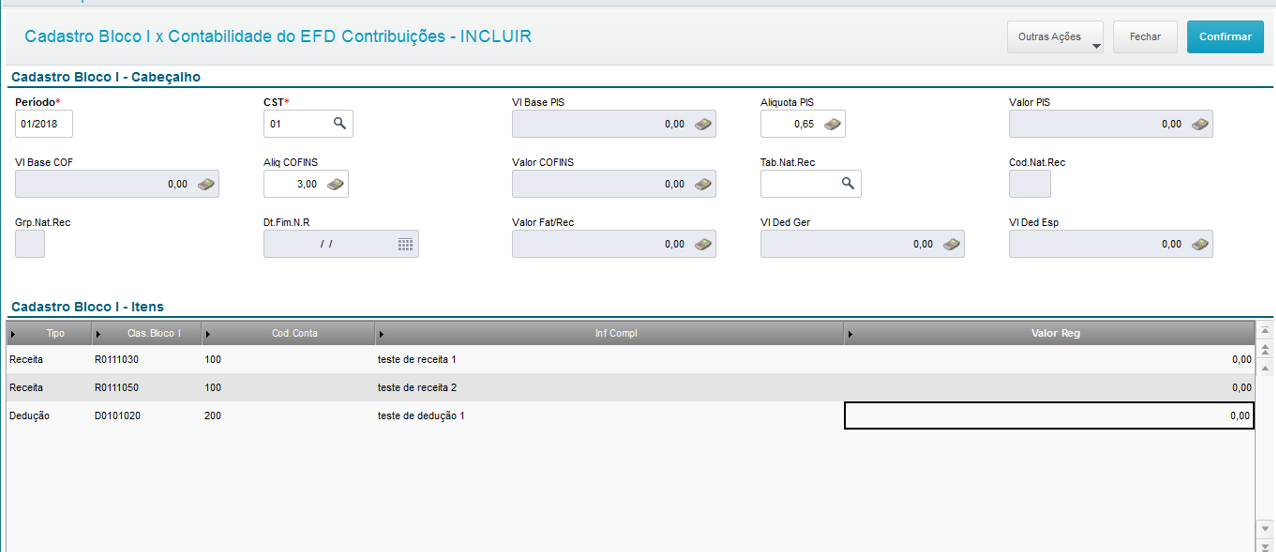Image resolution: width=1276 pixels, height=552 pixels.
Task: Select row 'teste de receita 2'
Action: click(630, 387)
